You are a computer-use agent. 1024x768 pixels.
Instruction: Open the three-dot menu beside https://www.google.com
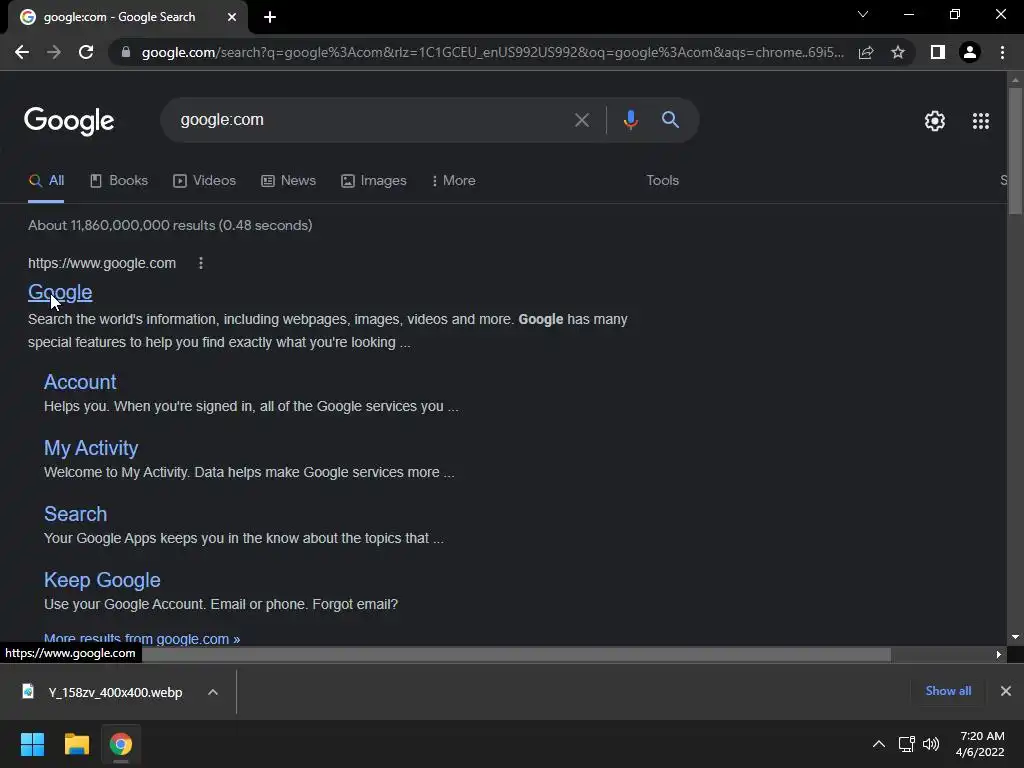pos(200,263)
